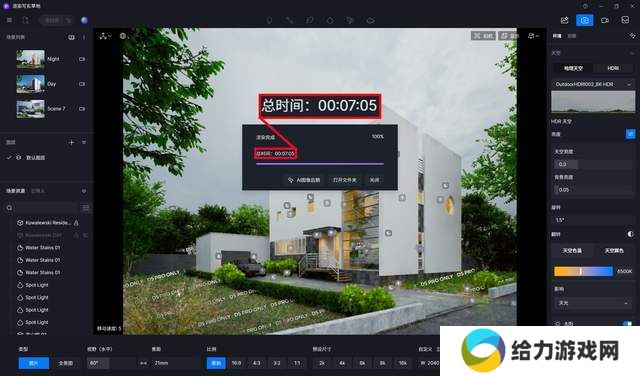Open the scene list more options dots
The height and width of the screenshot is (376, 640).
pyautogui.click(x=84, y=37)
